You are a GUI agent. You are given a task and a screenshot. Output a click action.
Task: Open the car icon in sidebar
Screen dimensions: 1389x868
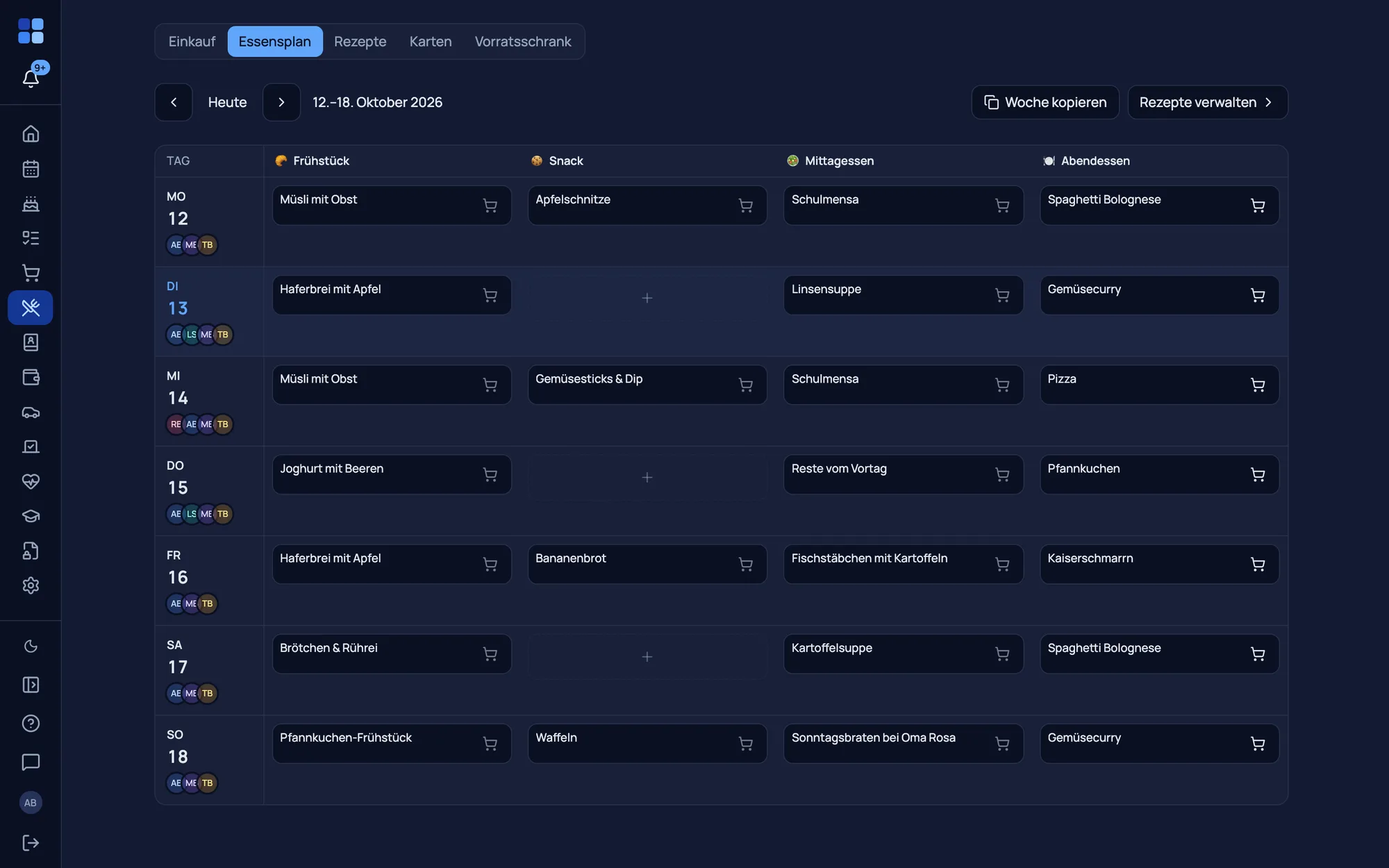(x=31, y=412)
